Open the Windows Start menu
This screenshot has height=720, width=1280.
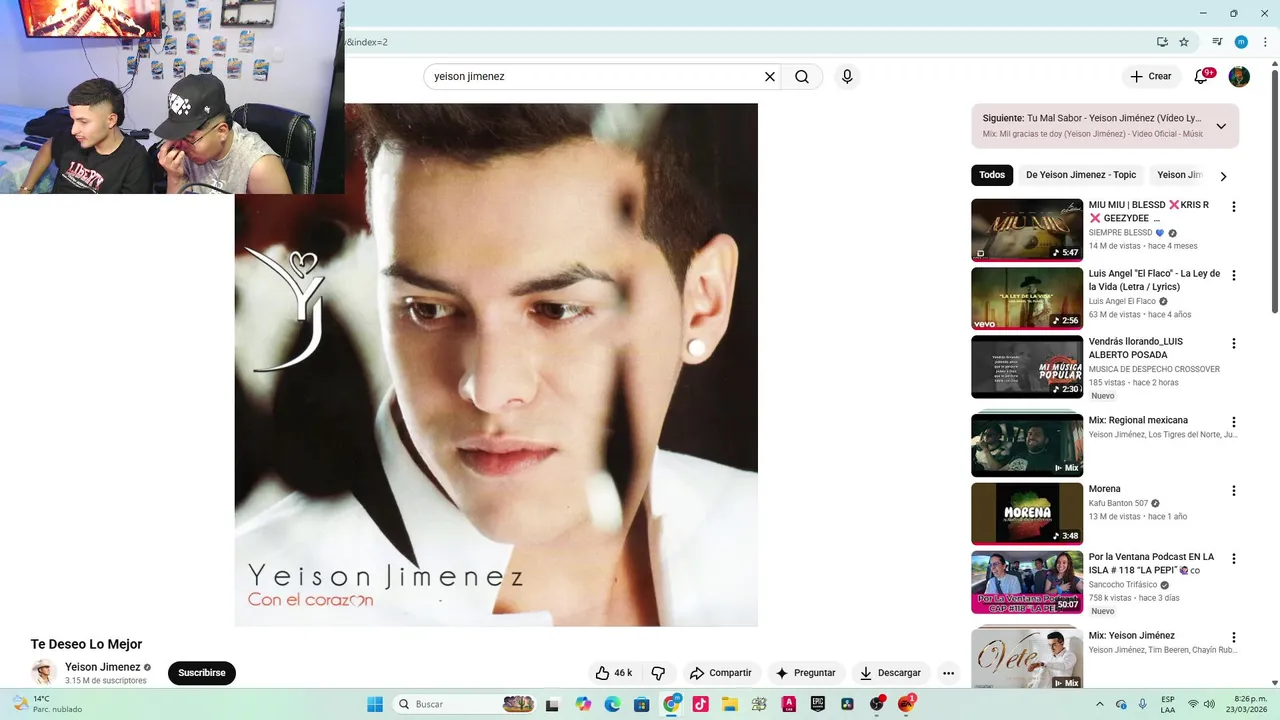click(375, 704)
